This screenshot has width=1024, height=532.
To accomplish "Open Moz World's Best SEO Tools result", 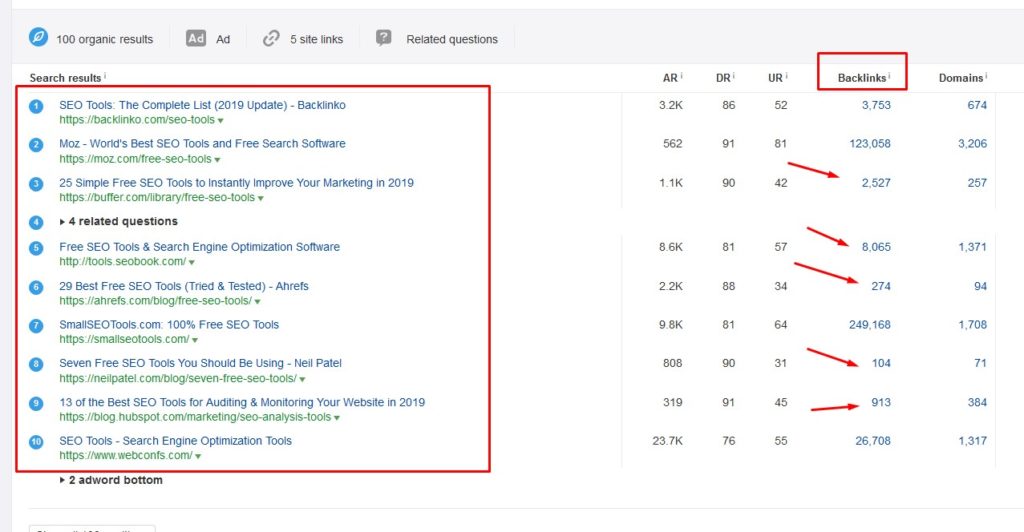I will tap(202, 144).
